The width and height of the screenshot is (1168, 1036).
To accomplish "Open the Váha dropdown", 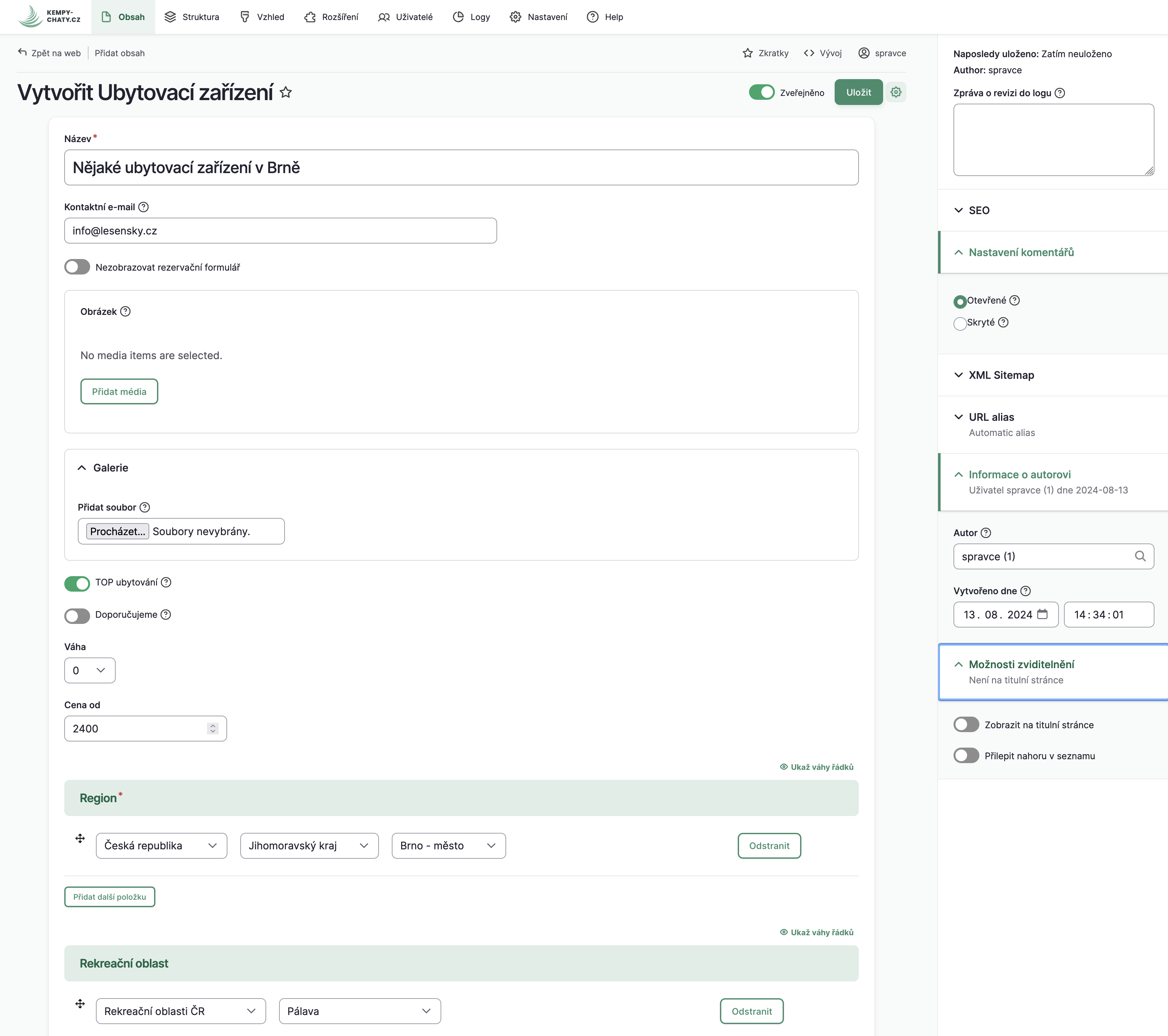I will click(90, 670).
